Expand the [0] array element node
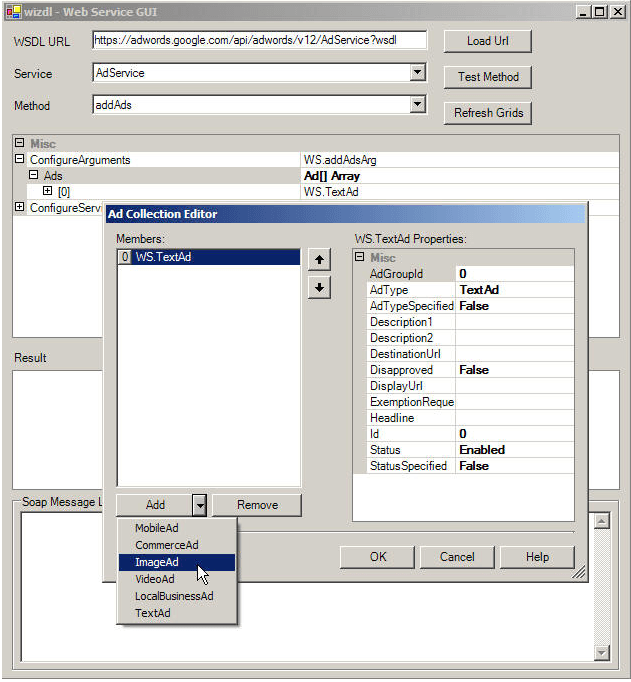The height and width of the screenshot is (682, 631). [47, 191]
